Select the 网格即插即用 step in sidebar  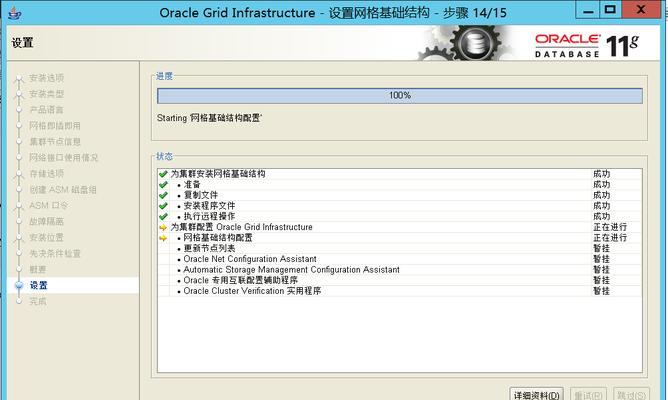[55, 126]
